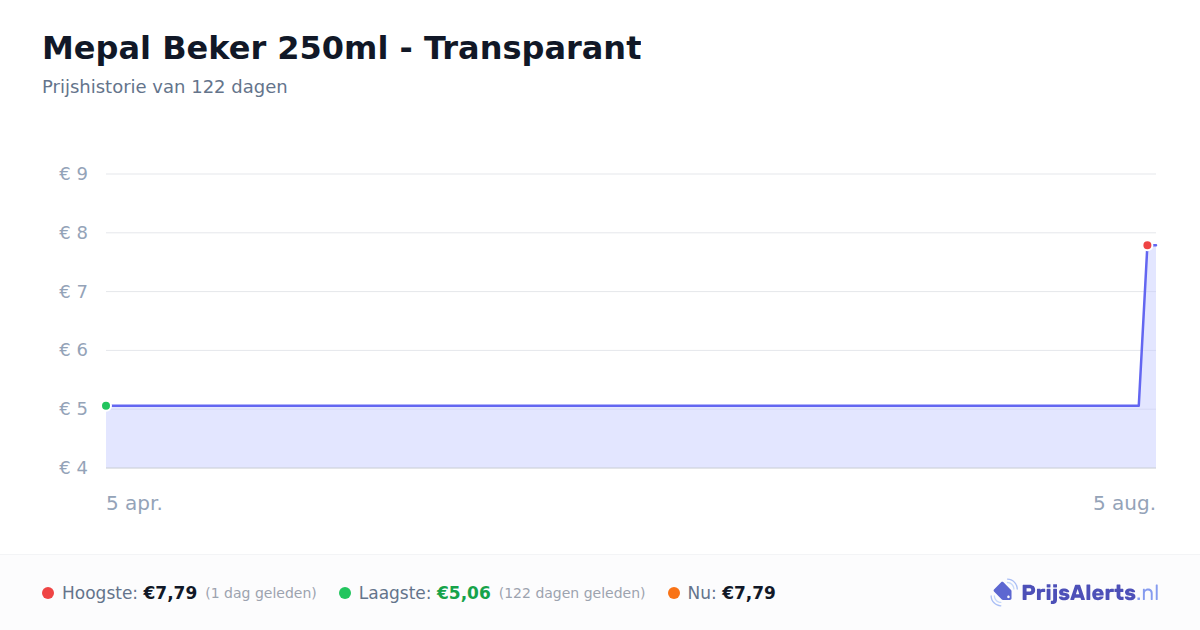This screenshot has width=1200, height=630.
Task: Click the € 5 y-axis label
Action: click(73, 409)
